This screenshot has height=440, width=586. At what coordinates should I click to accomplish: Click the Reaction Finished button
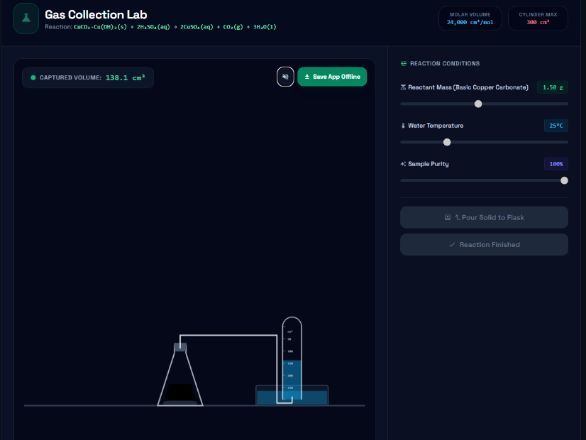click(x=484, y=244)
